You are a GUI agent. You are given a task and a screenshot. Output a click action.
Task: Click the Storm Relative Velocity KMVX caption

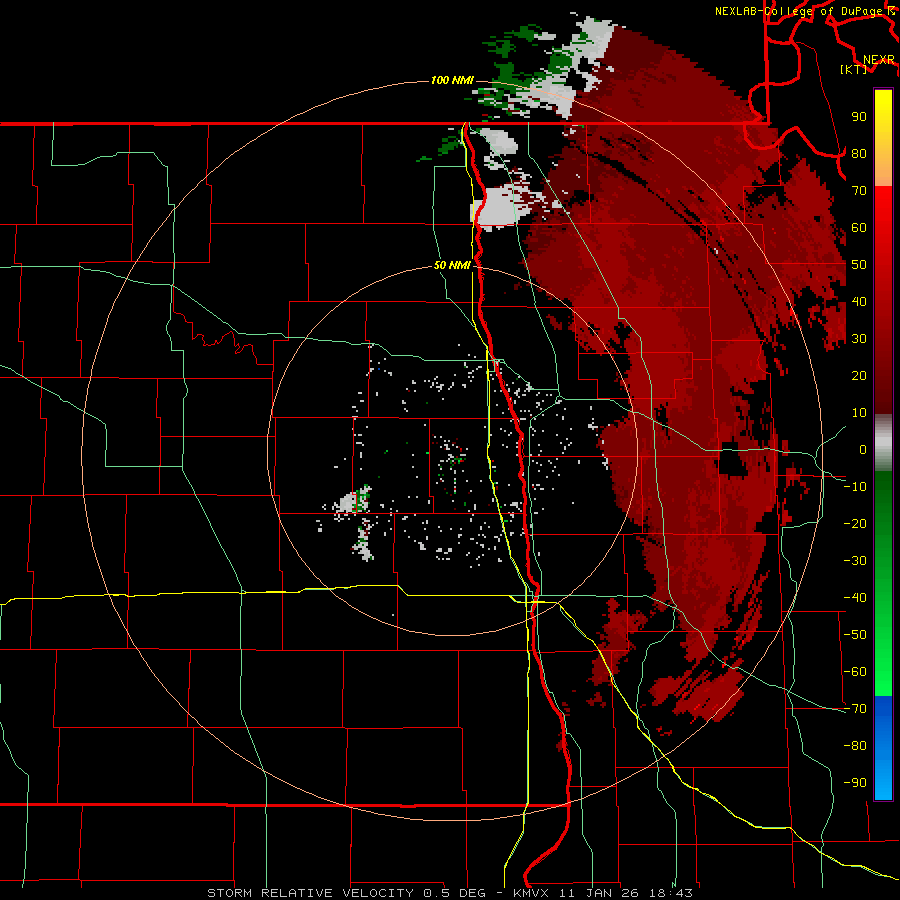click(449, 893)
